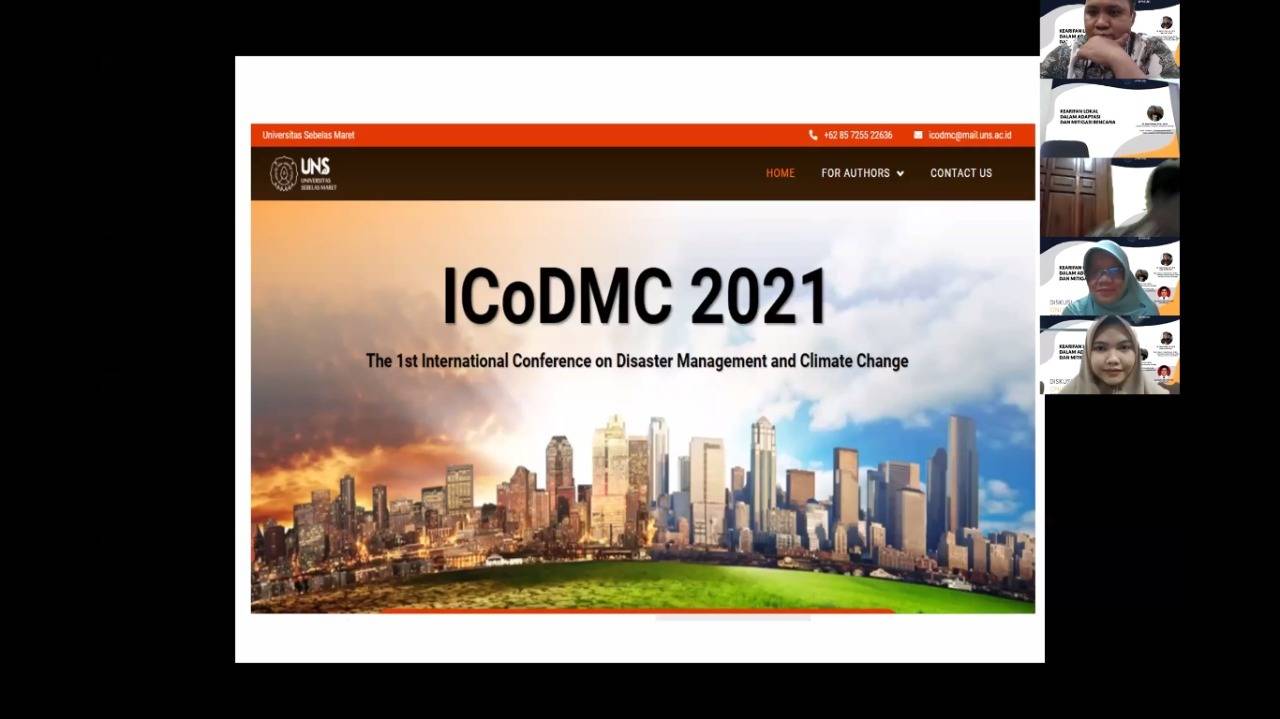Click the UNS circular emblem logo
This screenshot has width=1280, height=719.
(x=284, y=174)
